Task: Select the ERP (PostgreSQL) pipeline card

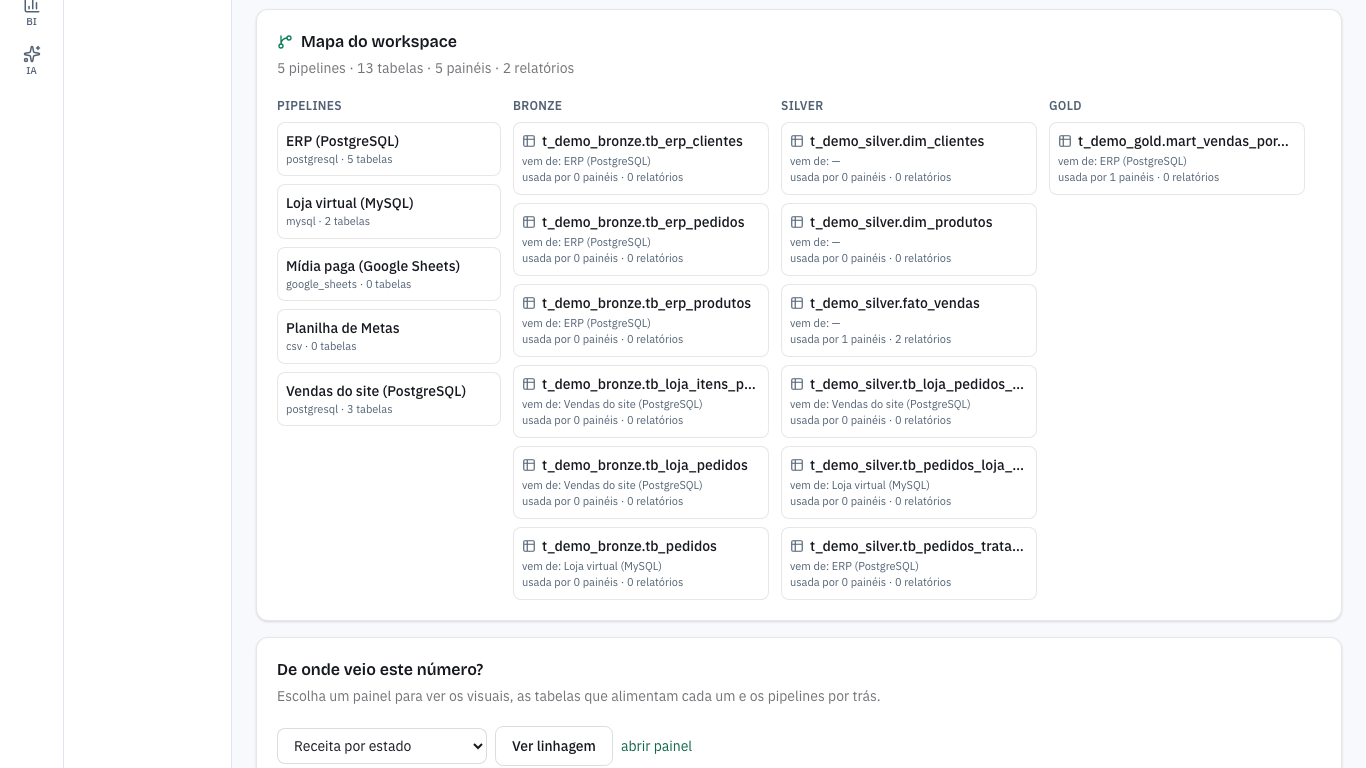Action: pyautogui.click(x=389, y=149)
